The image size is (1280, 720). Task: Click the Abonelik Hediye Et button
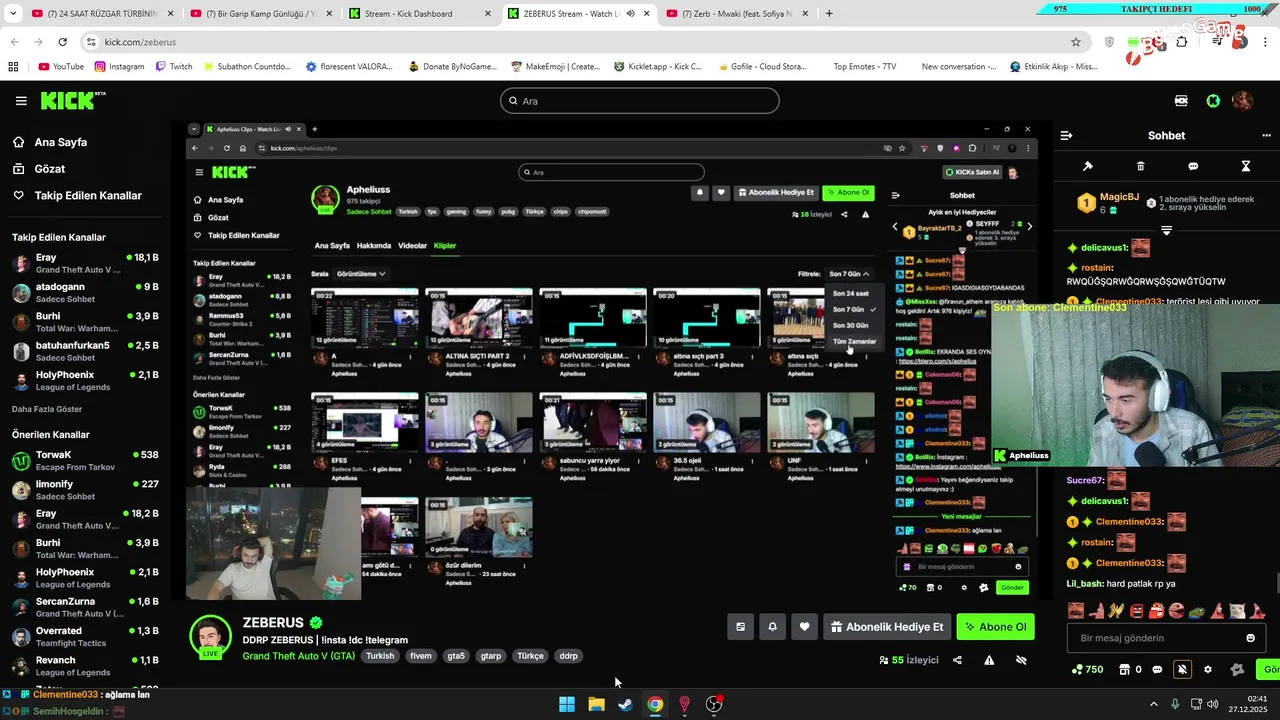tap(886, 627)
